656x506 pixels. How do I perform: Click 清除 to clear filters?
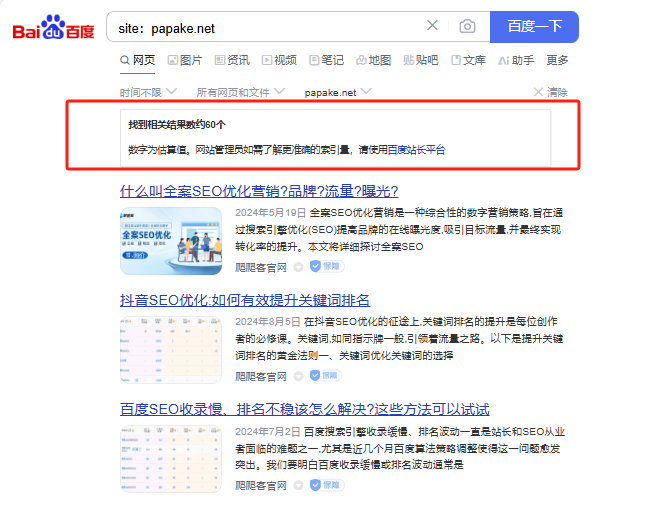pos(551,92)
